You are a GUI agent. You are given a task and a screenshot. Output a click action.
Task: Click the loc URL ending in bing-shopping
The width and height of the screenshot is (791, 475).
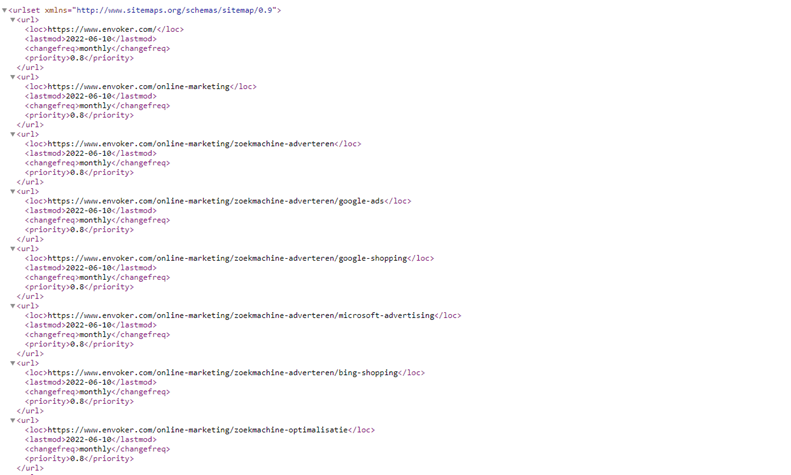pyautogui.click(x=222, y=373)
